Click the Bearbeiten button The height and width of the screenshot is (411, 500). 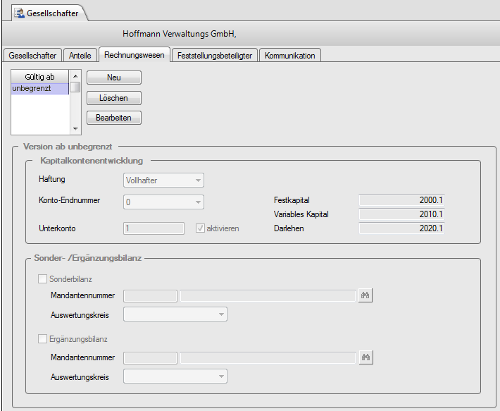(114, 118)
